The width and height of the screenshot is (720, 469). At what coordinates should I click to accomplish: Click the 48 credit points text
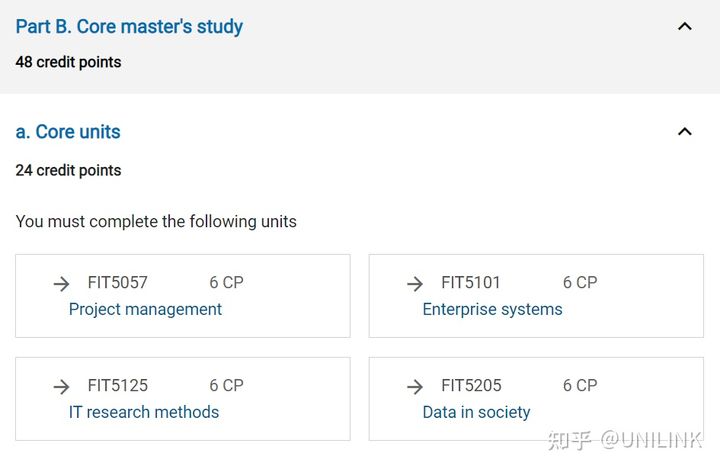[x=68, y=62]
